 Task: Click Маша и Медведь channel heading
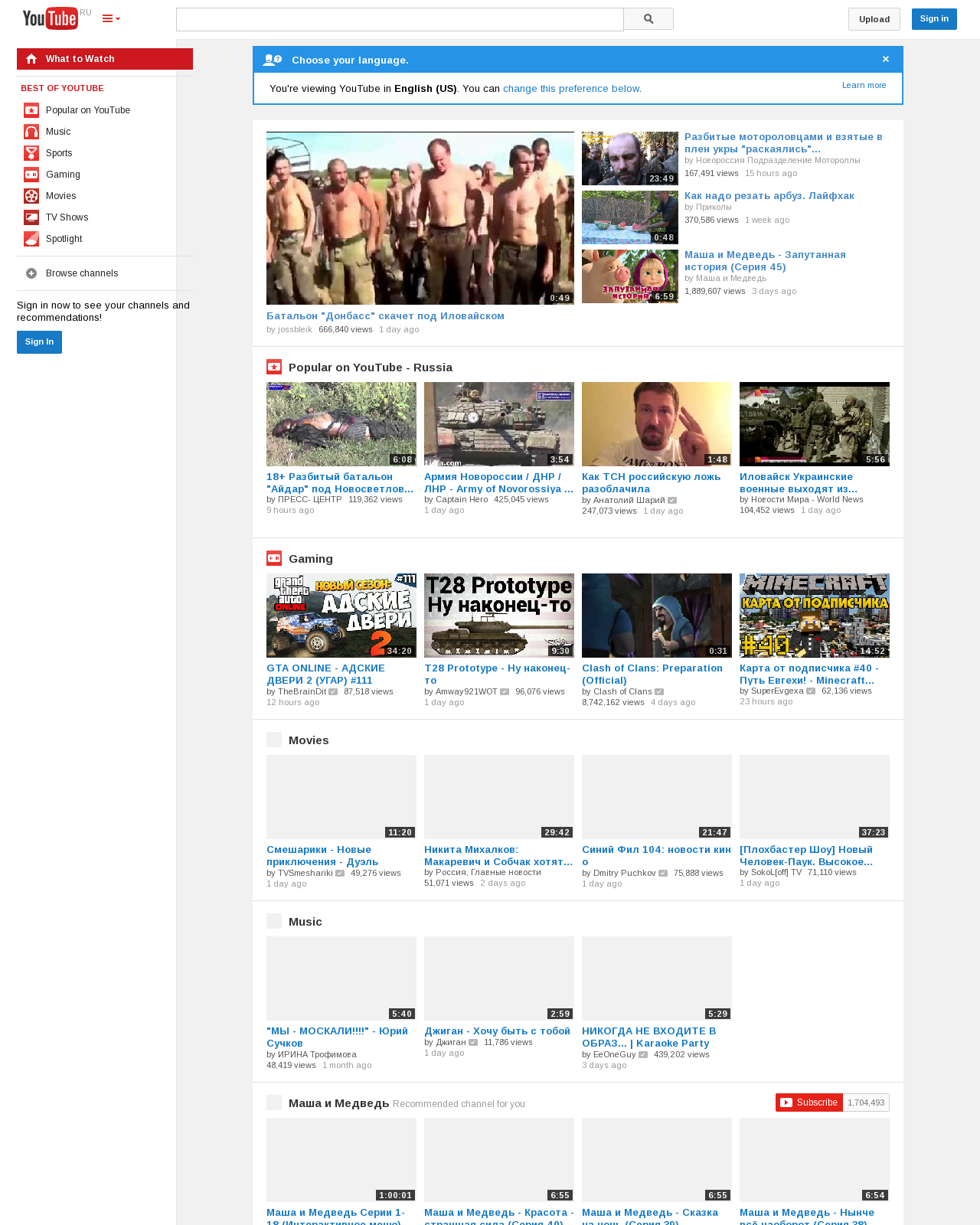click(x=339, y=1103)
